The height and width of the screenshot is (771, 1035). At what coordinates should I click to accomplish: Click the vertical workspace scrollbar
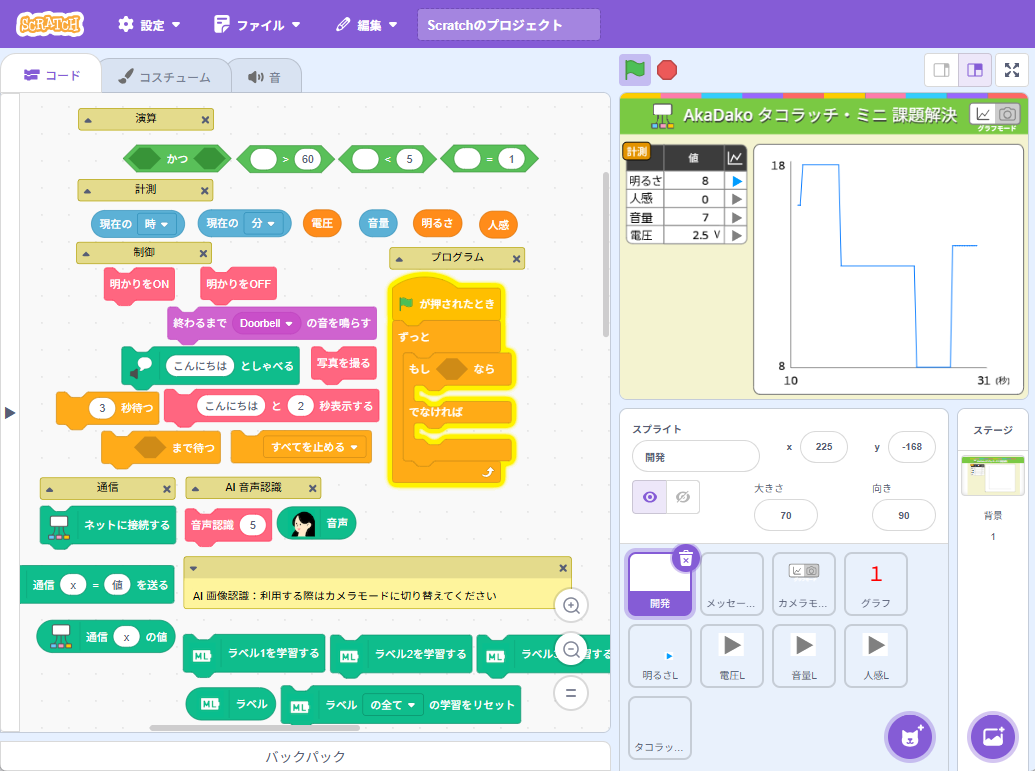click(604, 255)
